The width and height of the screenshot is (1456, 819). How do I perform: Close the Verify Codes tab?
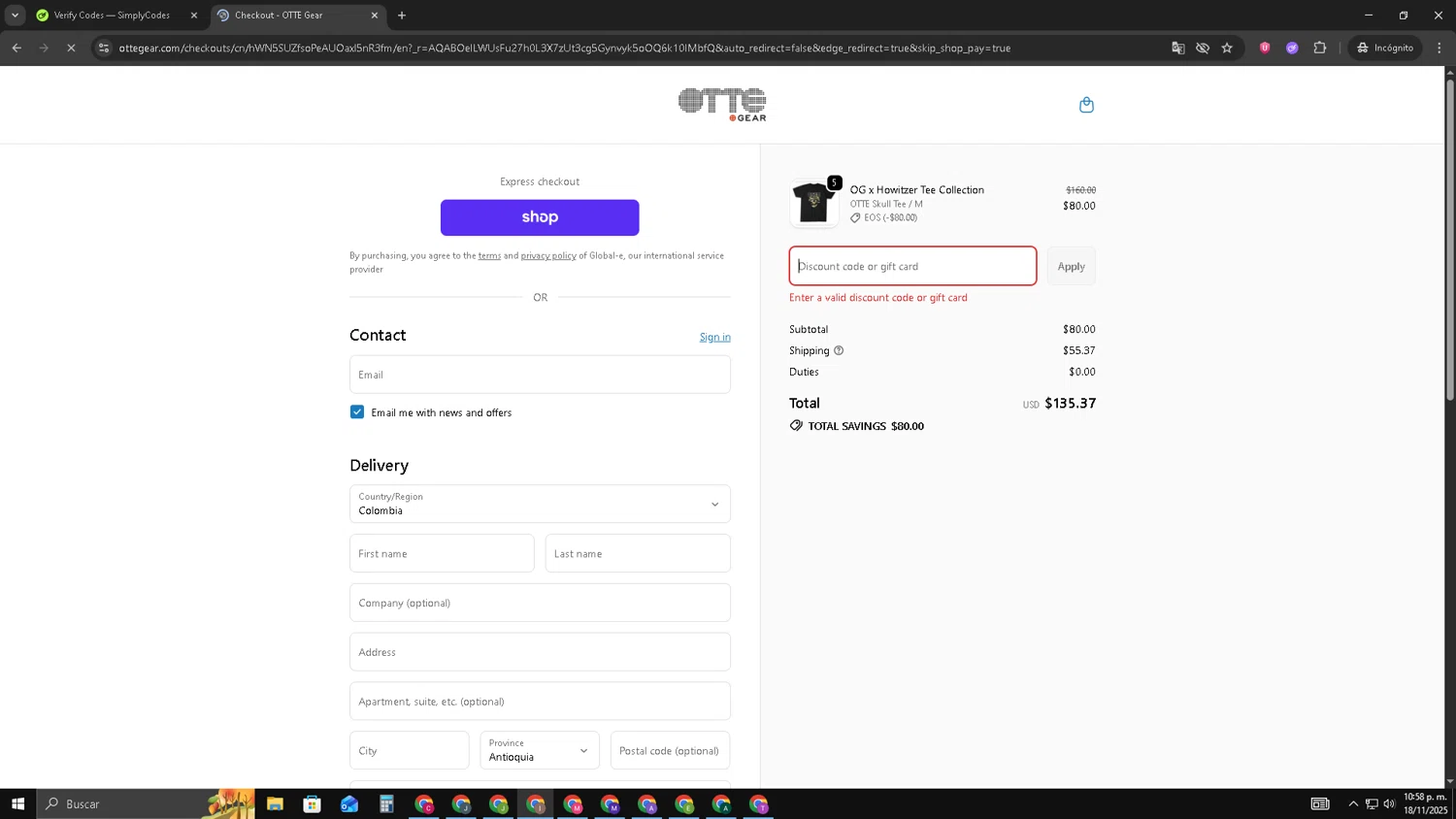tap(193, 16)
